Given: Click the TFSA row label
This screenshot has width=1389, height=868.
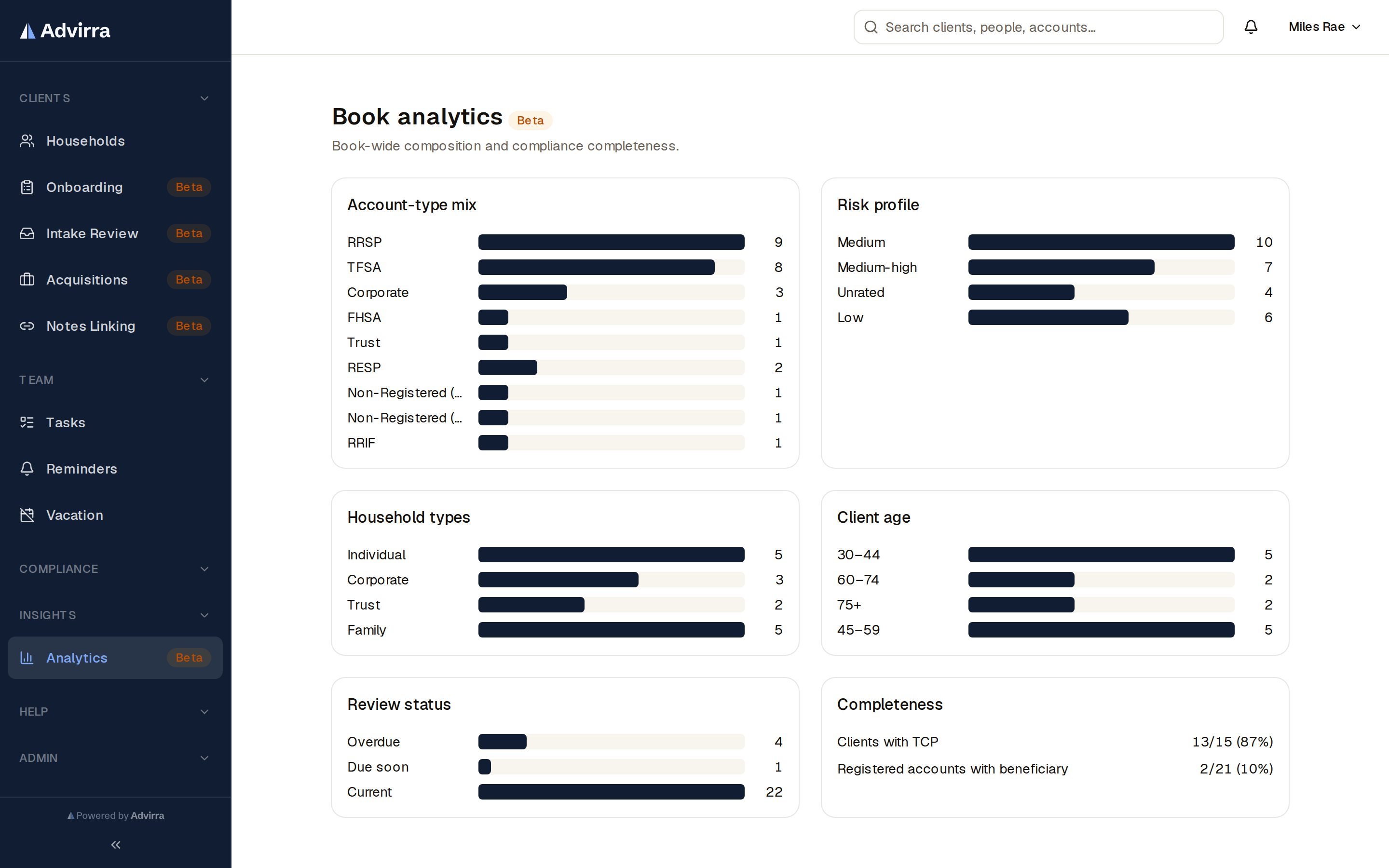Looking at the screenshot, I should (x=364, y=268).
